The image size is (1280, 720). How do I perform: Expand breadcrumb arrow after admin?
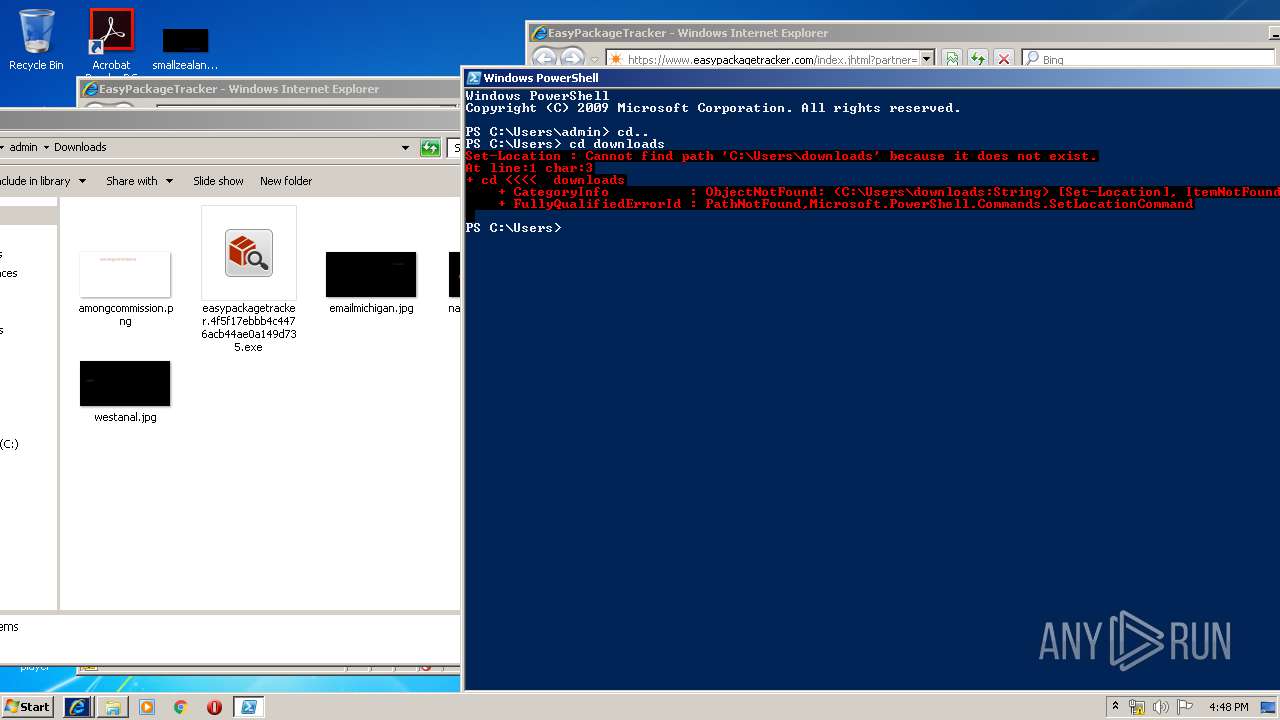pyautogui.click(x=46, y=147)
